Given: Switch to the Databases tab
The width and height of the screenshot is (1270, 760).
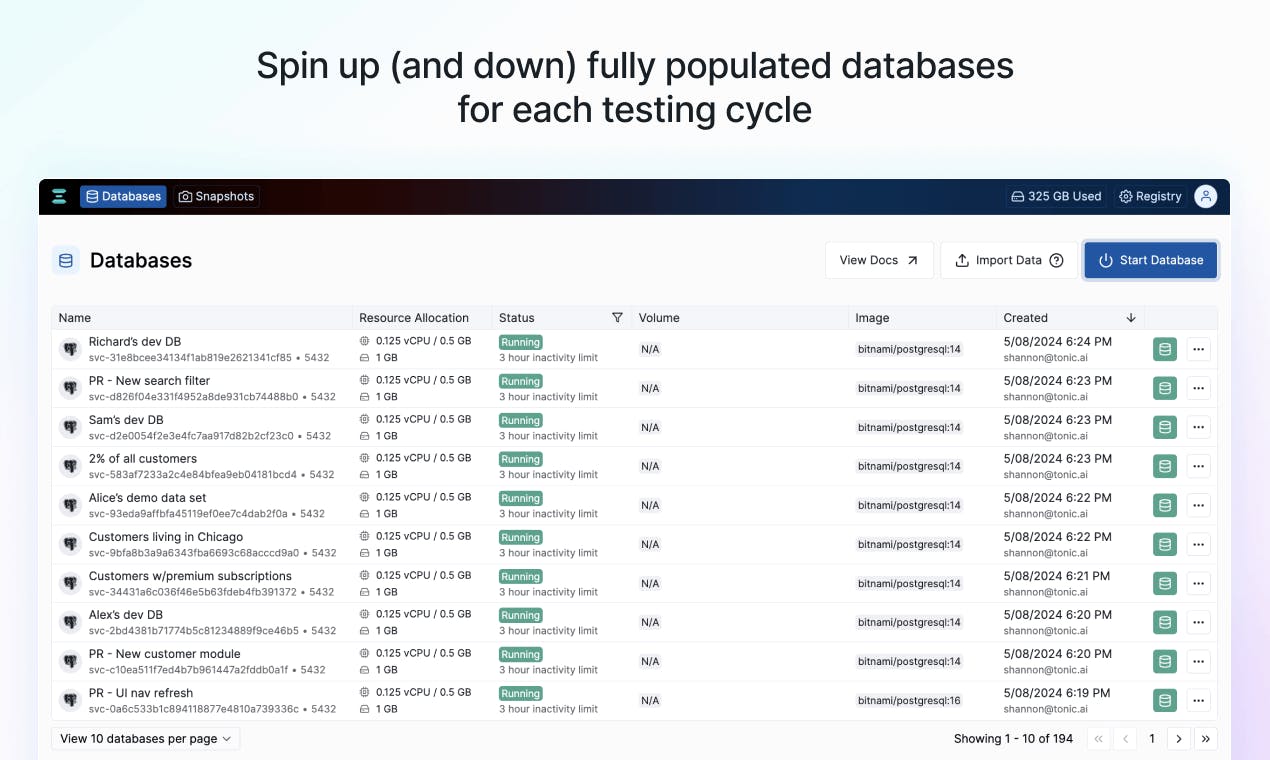Looking at the screenshot, I should 123,196.
